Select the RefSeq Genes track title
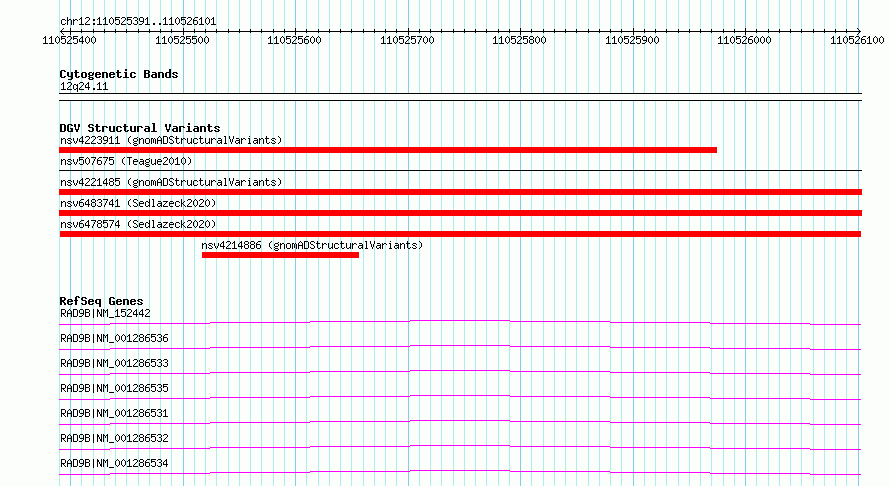This screenshot has height=486, width=890. pos(102,301)
